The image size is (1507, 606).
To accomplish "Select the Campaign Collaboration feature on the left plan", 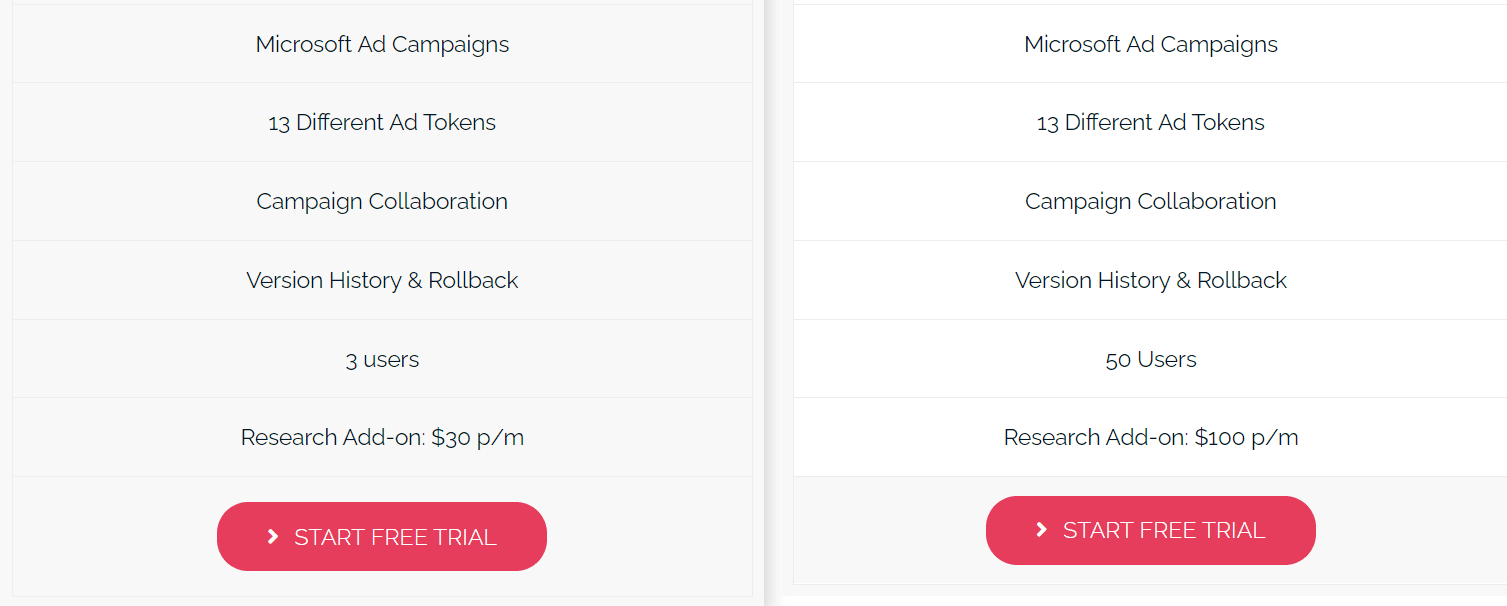I will 382,201.
